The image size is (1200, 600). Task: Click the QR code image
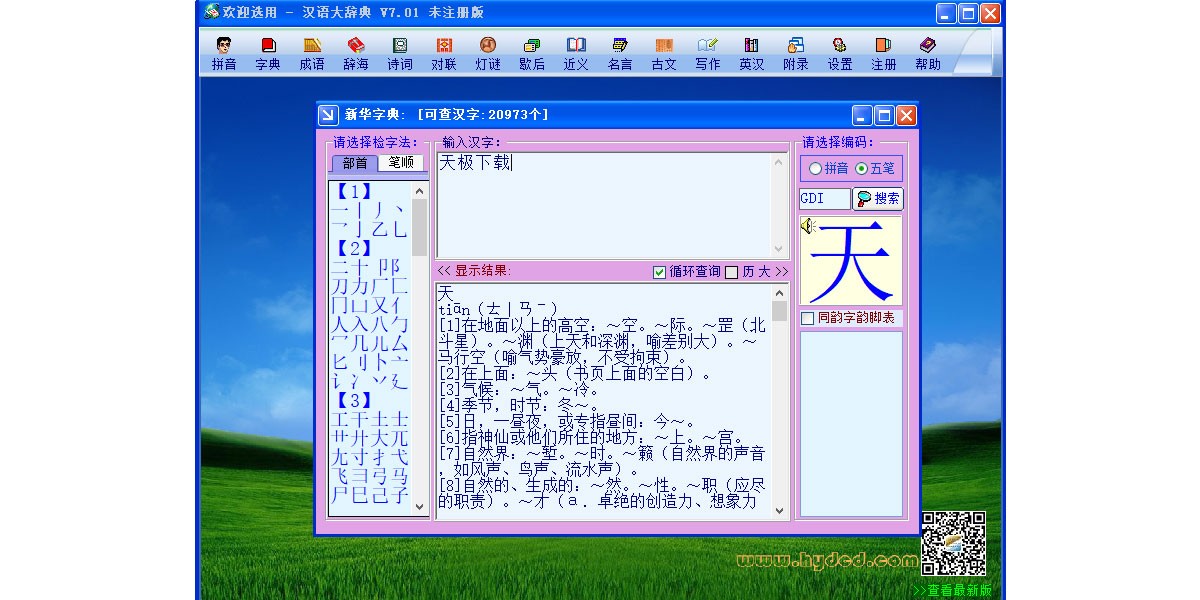[x=953, y=543]
